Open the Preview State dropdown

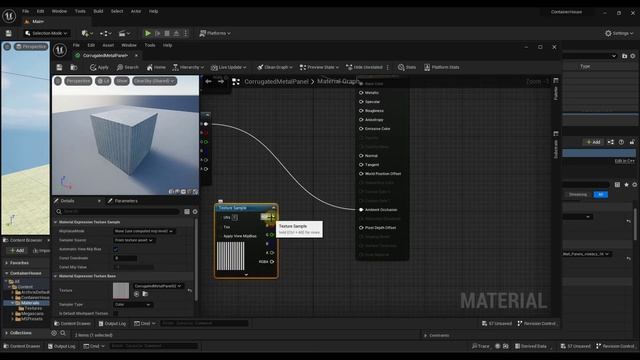[x=319, y=67]
